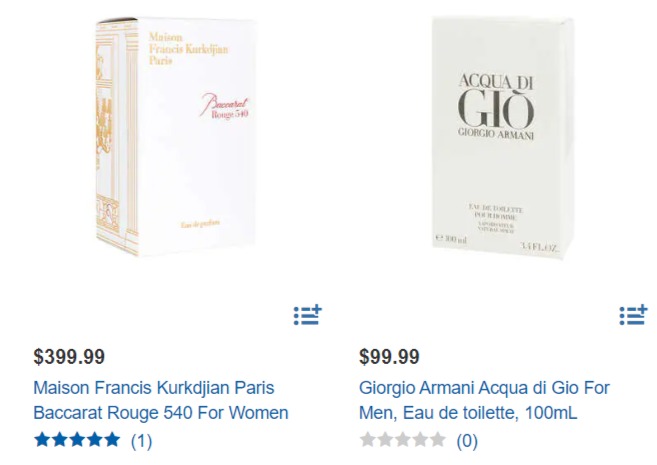The image size is (657, 465).
Task: Open the (1) review count
Action: click(141, 441)
